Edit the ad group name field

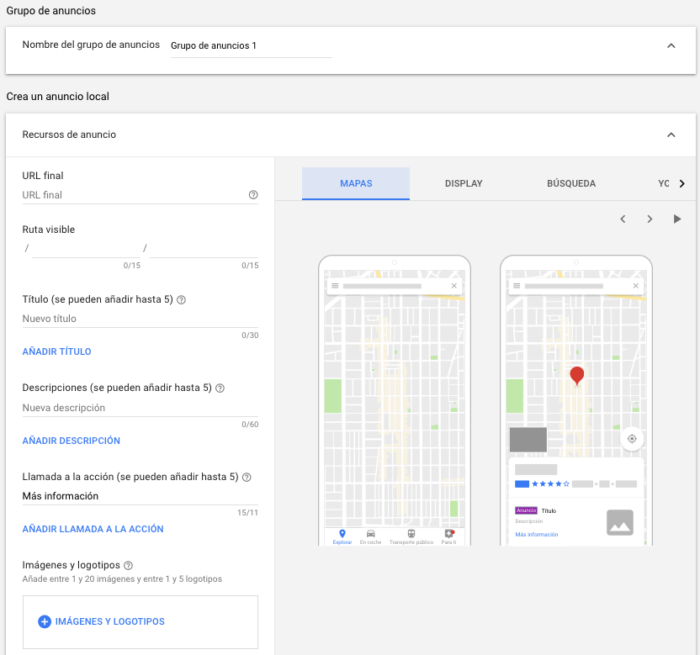tap(250, 46)
